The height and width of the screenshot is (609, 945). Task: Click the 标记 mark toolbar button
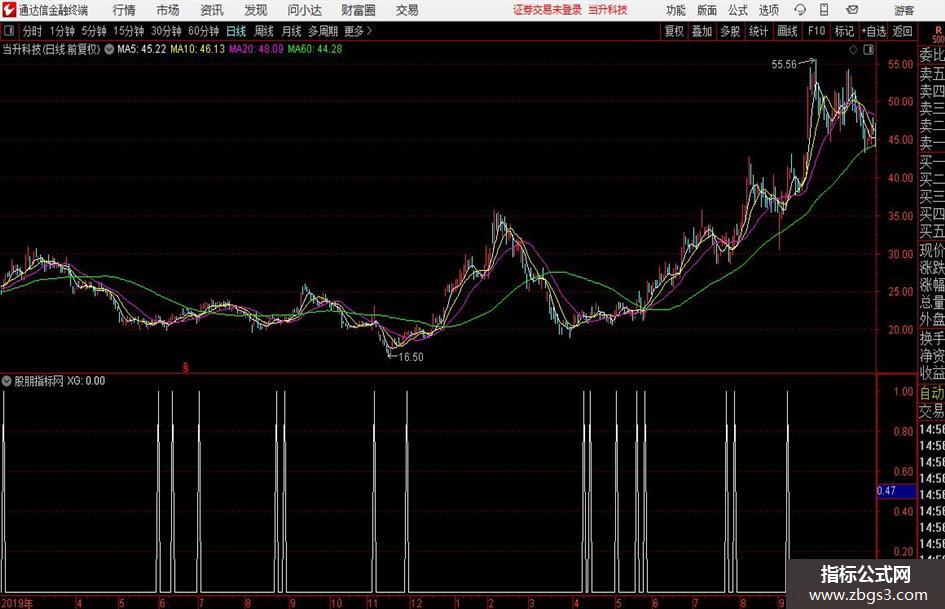tap(844, 31)
